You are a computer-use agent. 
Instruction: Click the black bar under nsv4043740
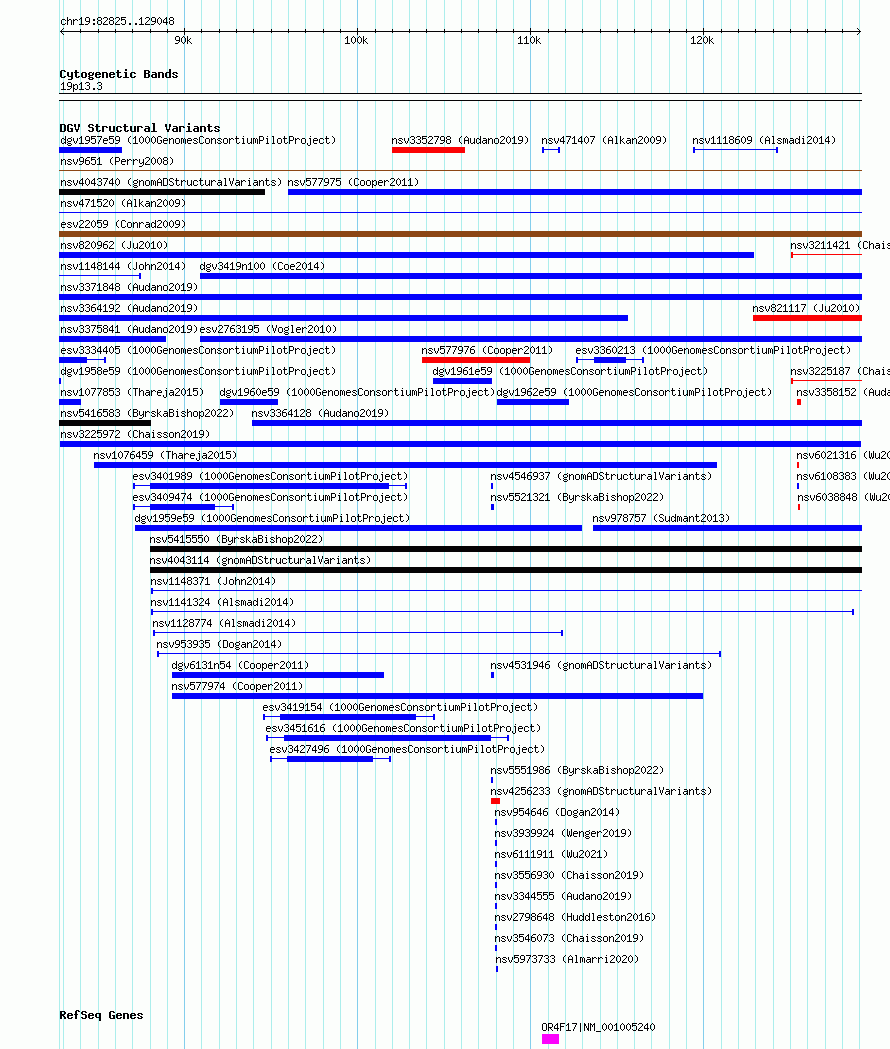tap(162, 192)
